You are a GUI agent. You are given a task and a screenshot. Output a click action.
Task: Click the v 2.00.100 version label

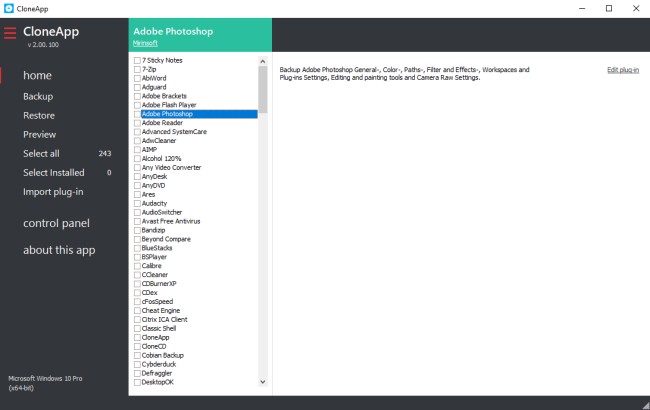click(x=43, y=45)
